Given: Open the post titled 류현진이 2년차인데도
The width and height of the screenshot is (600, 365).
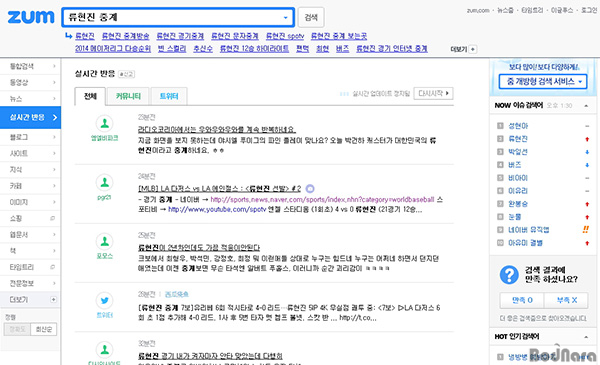Looking at the screenshot, I should click(x=199, y=248).
